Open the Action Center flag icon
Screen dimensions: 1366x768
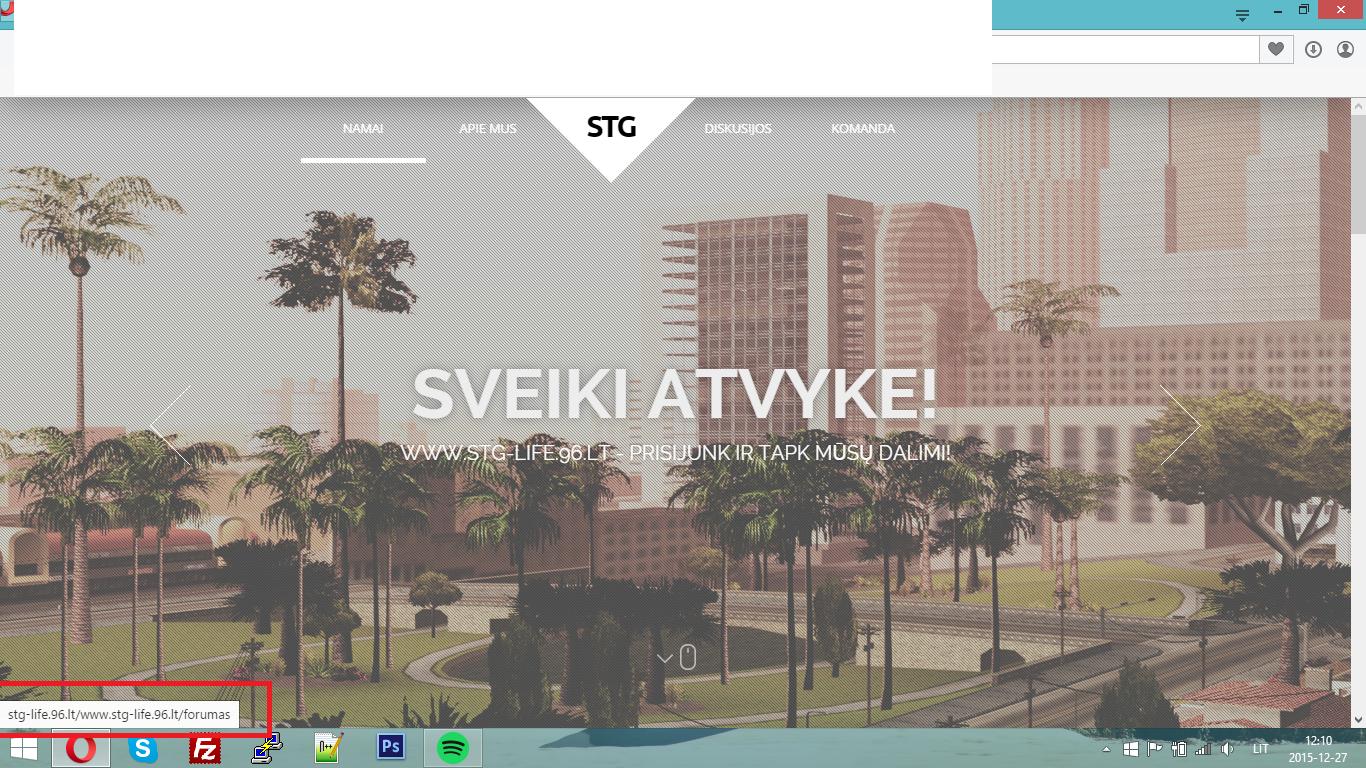pyautogui.click(x=1154, y=749)
